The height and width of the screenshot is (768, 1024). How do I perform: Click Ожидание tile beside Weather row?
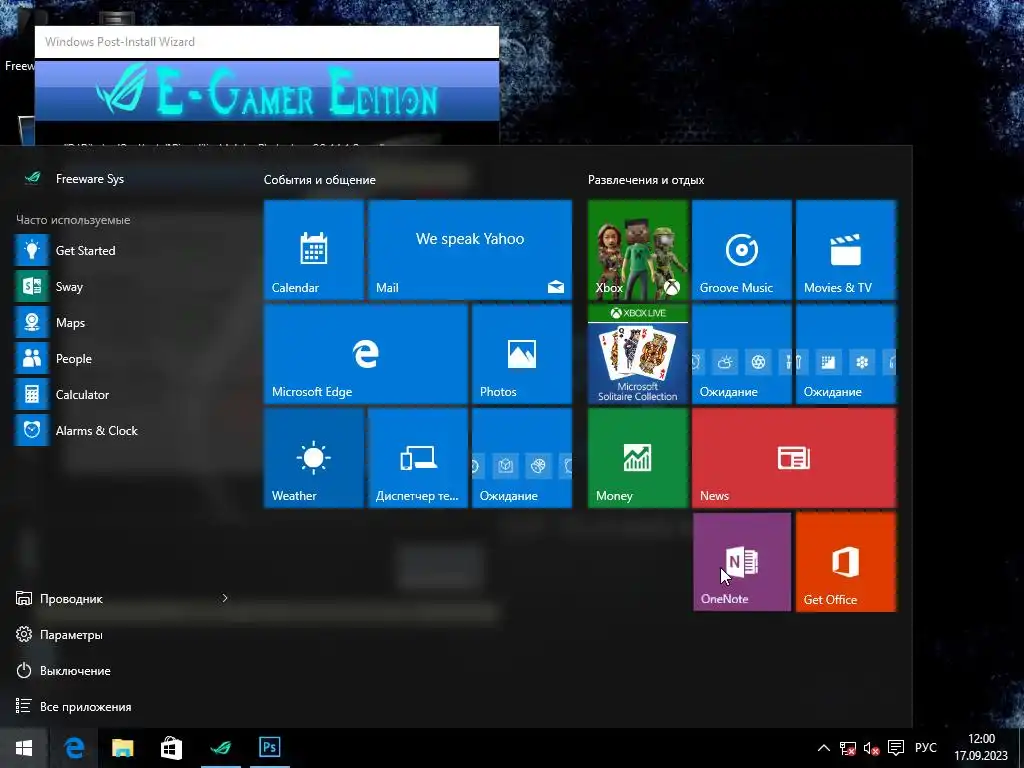(x=522, y=458)
